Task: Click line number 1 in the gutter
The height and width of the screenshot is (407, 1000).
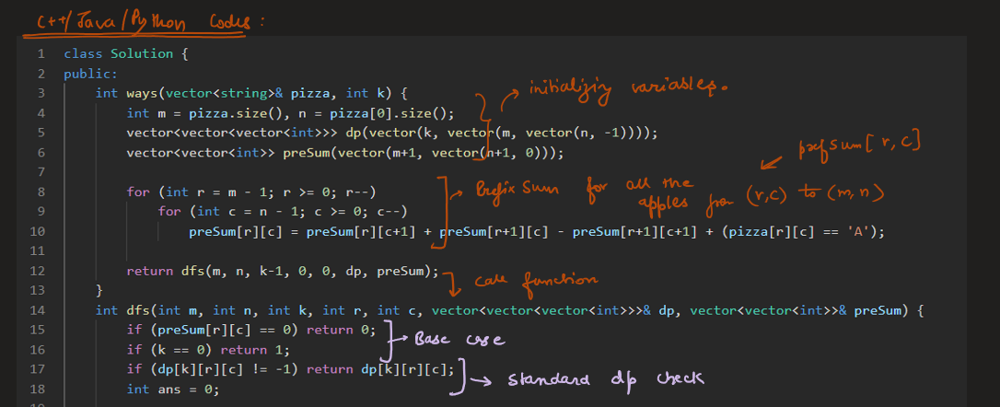Action: (39, 53)
